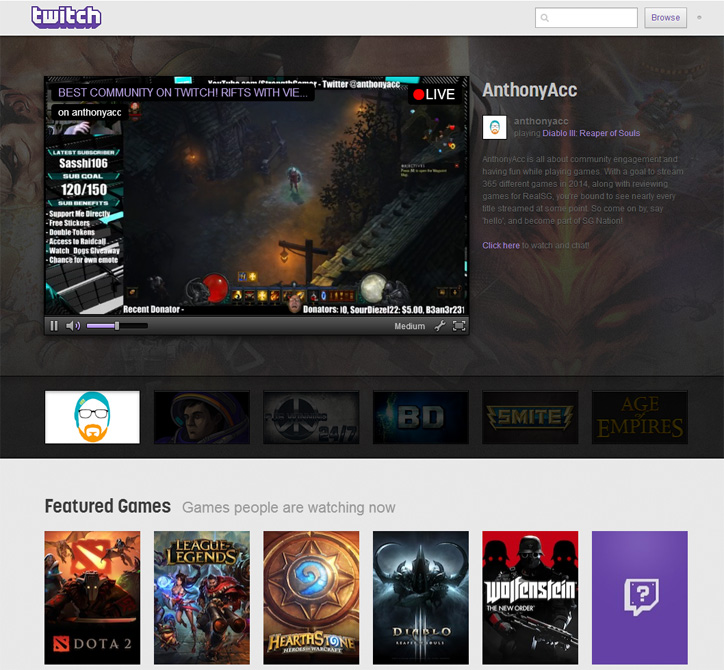
Task: Open the Diablo game cover
Action: [421, 598]
